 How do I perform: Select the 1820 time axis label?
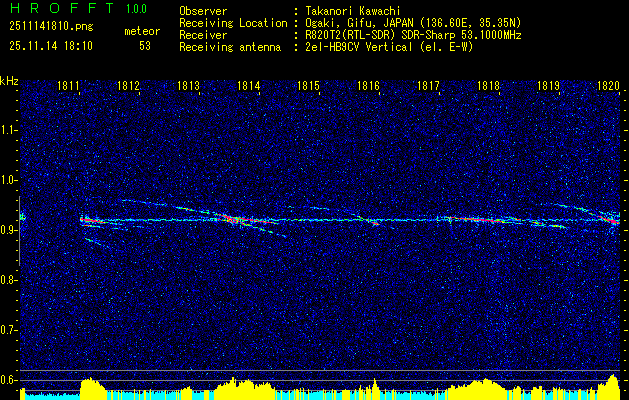(609, 86)
